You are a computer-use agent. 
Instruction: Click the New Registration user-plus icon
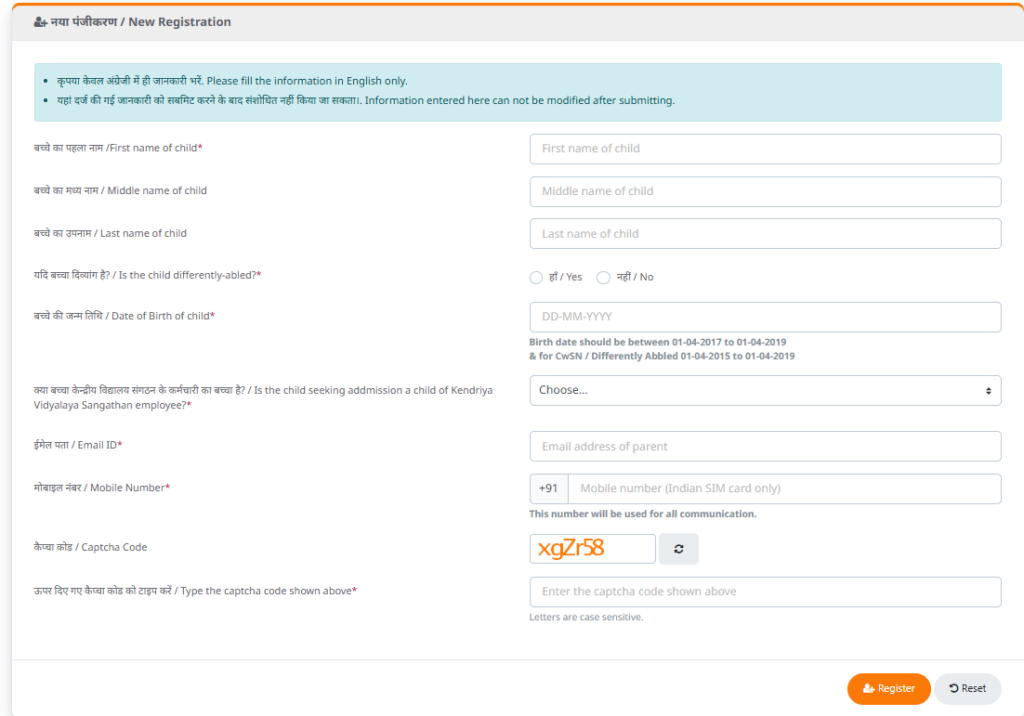pos(40,22)
